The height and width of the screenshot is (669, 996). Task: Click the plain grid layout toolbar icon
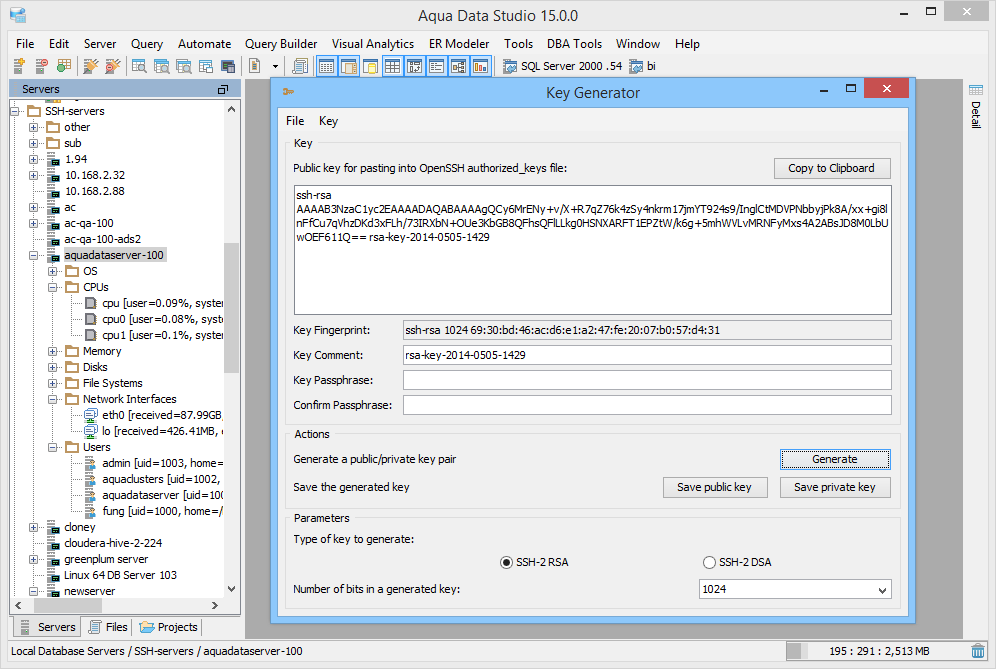pyautogui.click(x=393, y=65)
